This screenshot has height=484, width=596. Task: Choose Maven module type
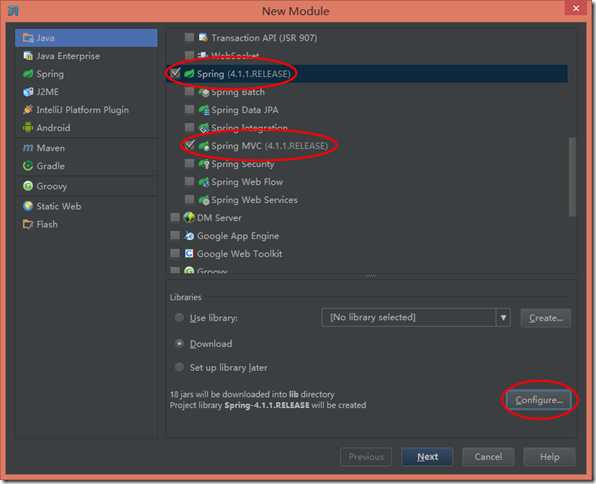coord(87,148)
